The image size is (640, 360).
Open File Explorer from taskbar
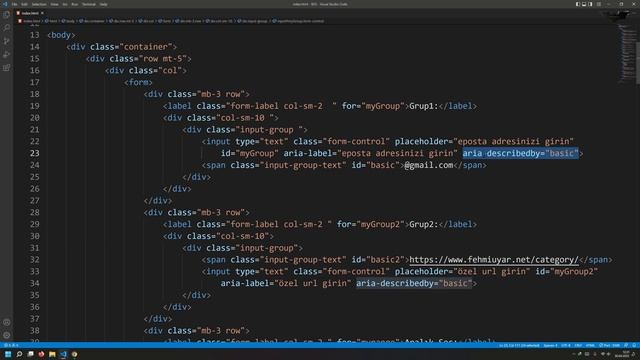52,354
